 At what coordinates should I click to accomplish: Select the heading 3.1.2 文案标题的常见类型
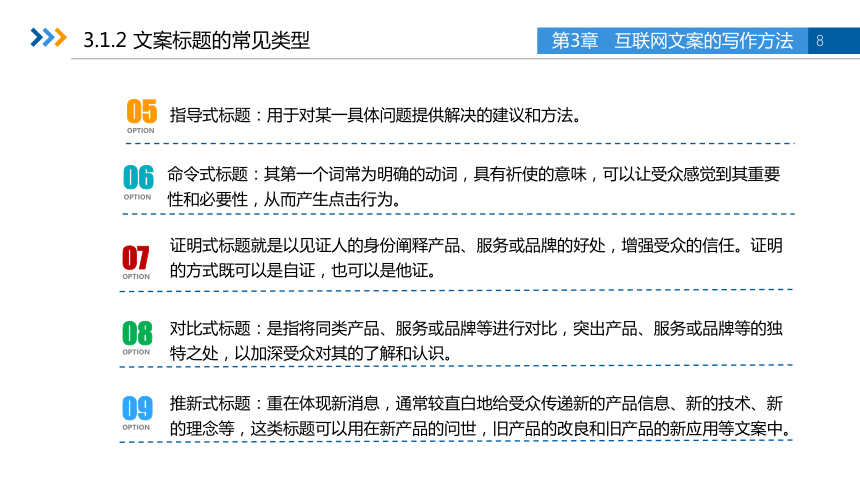tap(196, 40)
